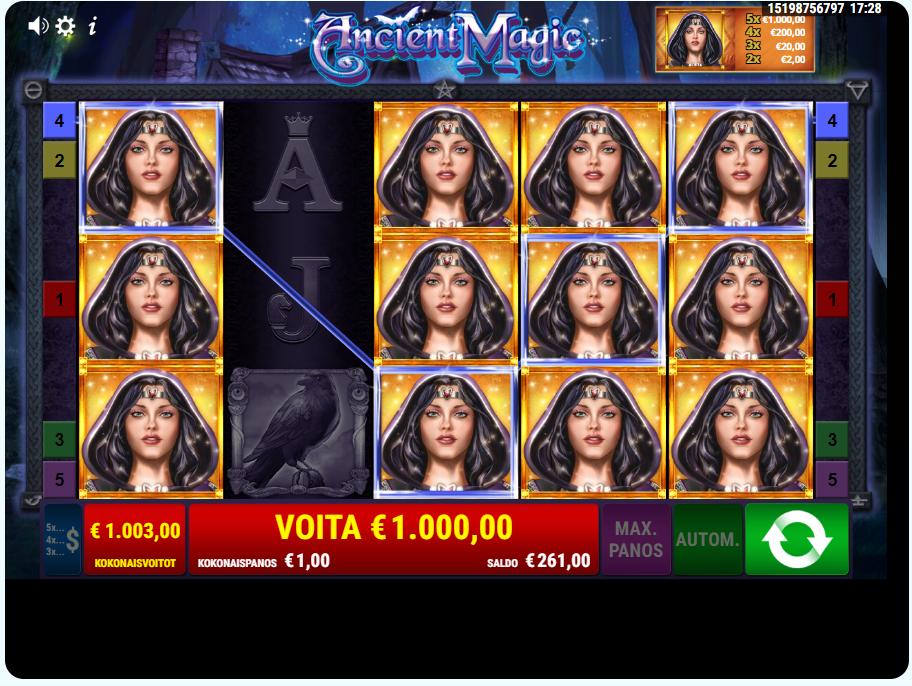Mute the game sound speaker icon
The width and height of the screenshot is (912, 686).
click(38, 26)
